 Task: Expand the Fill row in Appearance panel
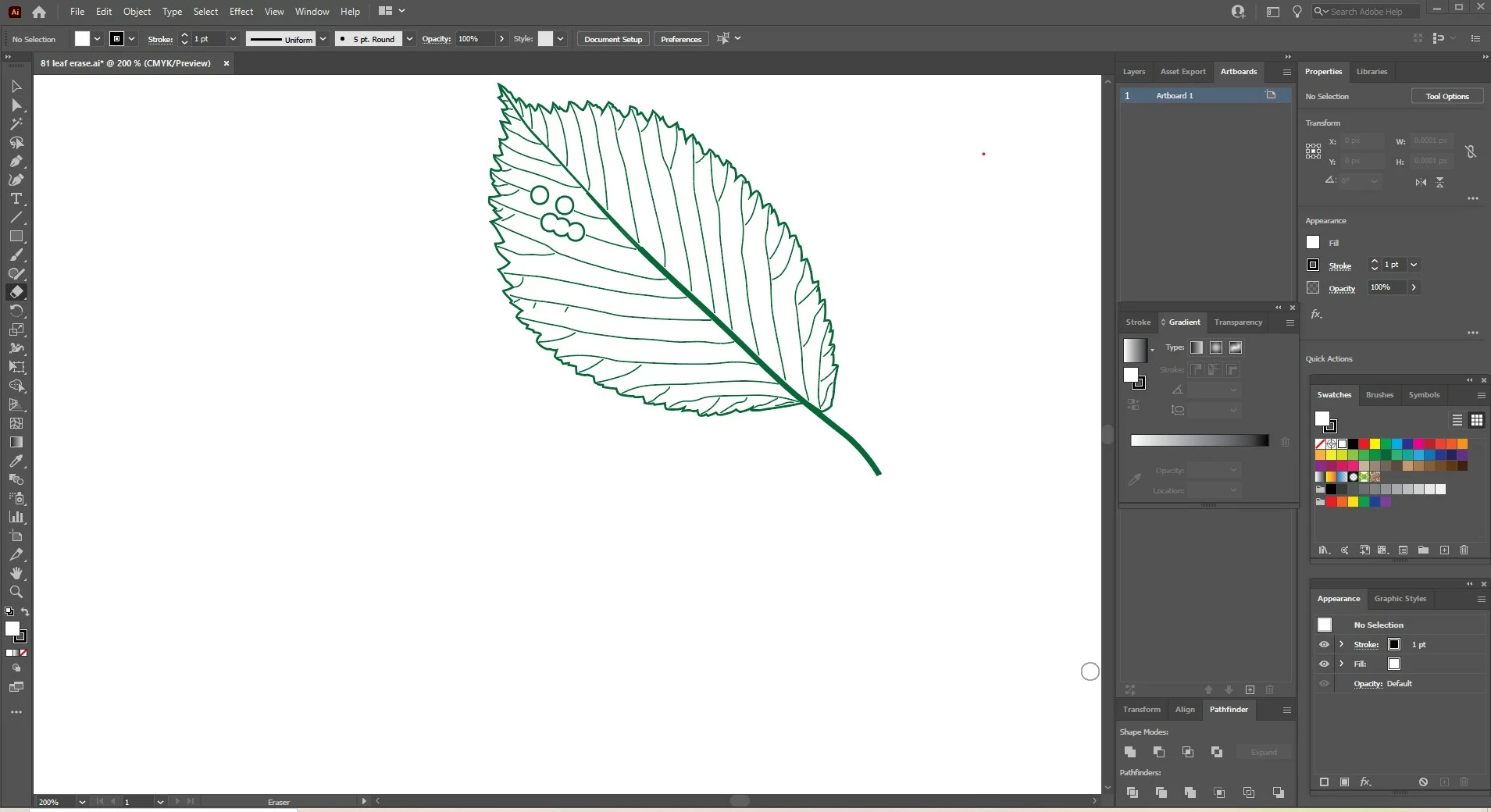[x=1342, y=664]
